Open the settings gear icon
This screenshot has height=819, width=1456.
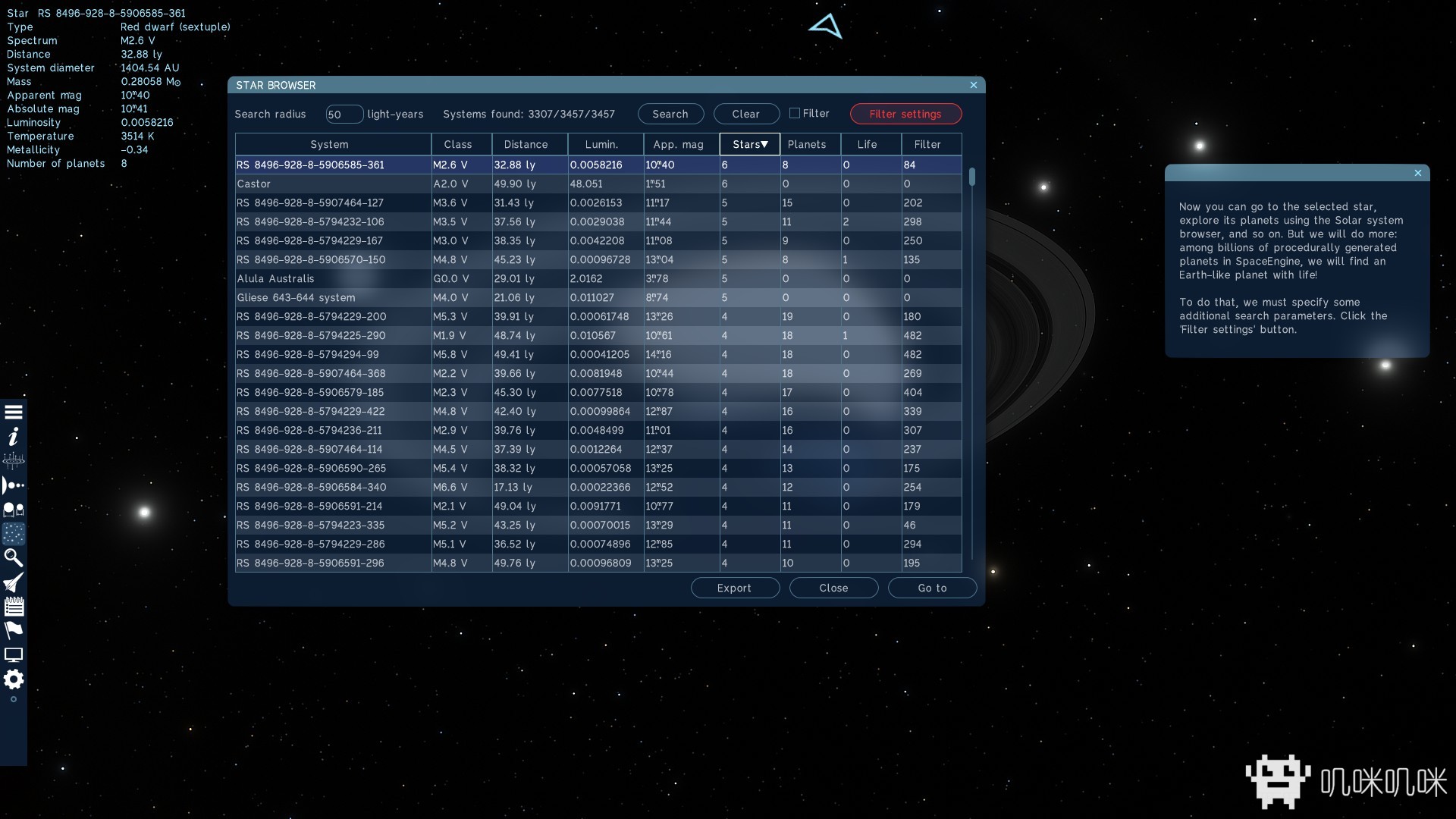point(14,680)
